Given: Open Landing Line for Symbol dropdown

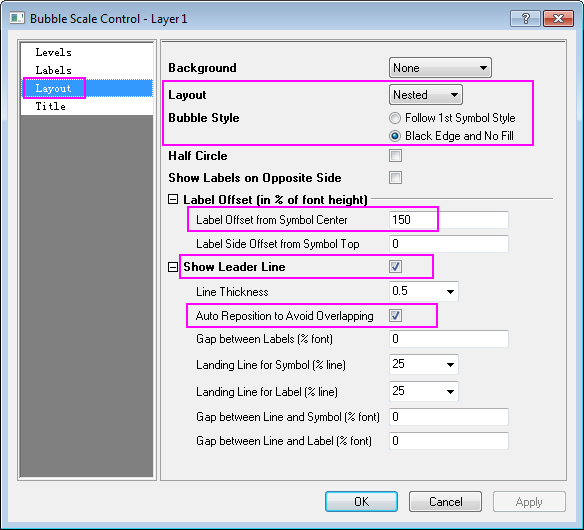Looking at the screenshot, I should (424, 364).
